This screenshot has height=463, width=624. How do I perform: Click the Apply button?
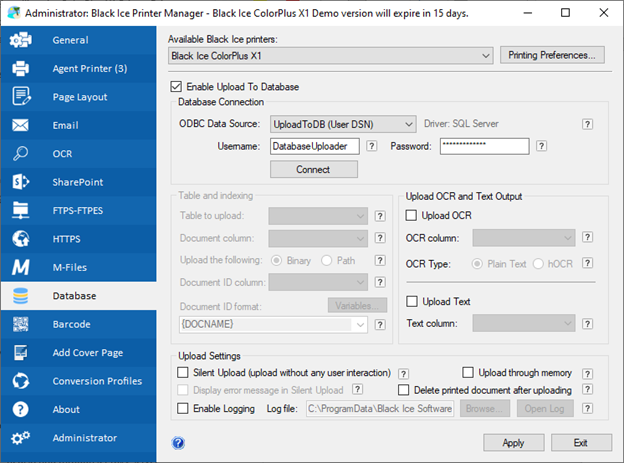[513, 443]
